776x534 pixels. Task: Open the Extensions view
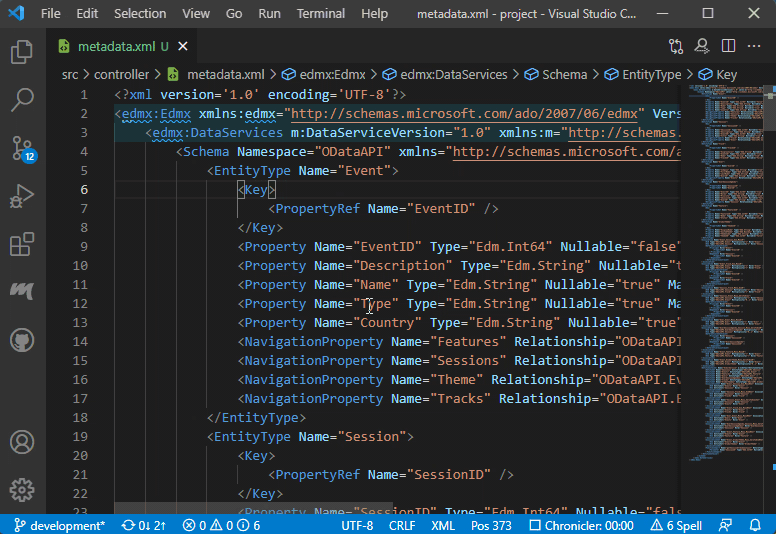[22, 244]
